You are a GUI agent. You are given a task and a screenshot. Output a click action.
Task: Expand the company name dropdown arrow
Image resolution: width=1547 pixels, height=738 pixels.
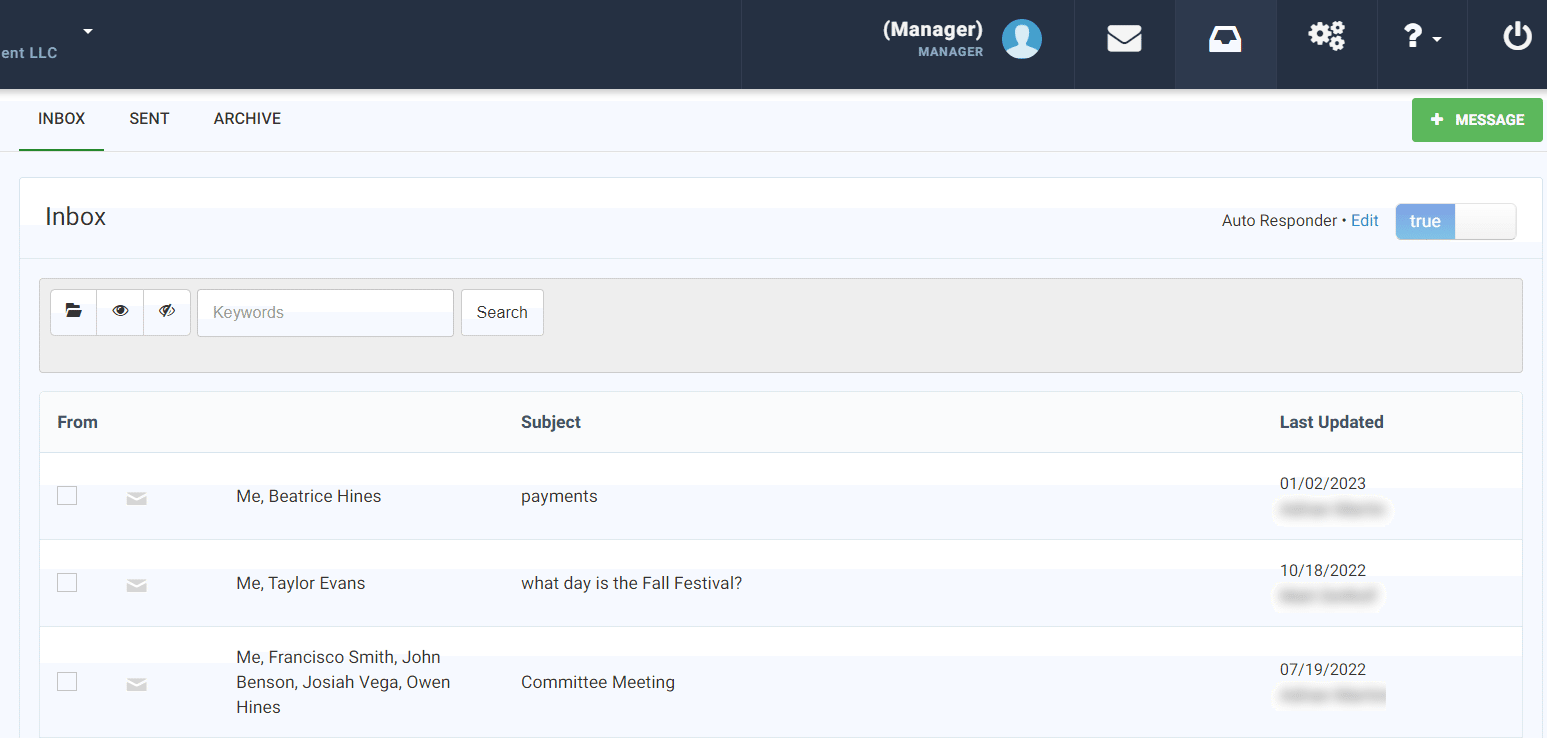(x=88, y=31)
